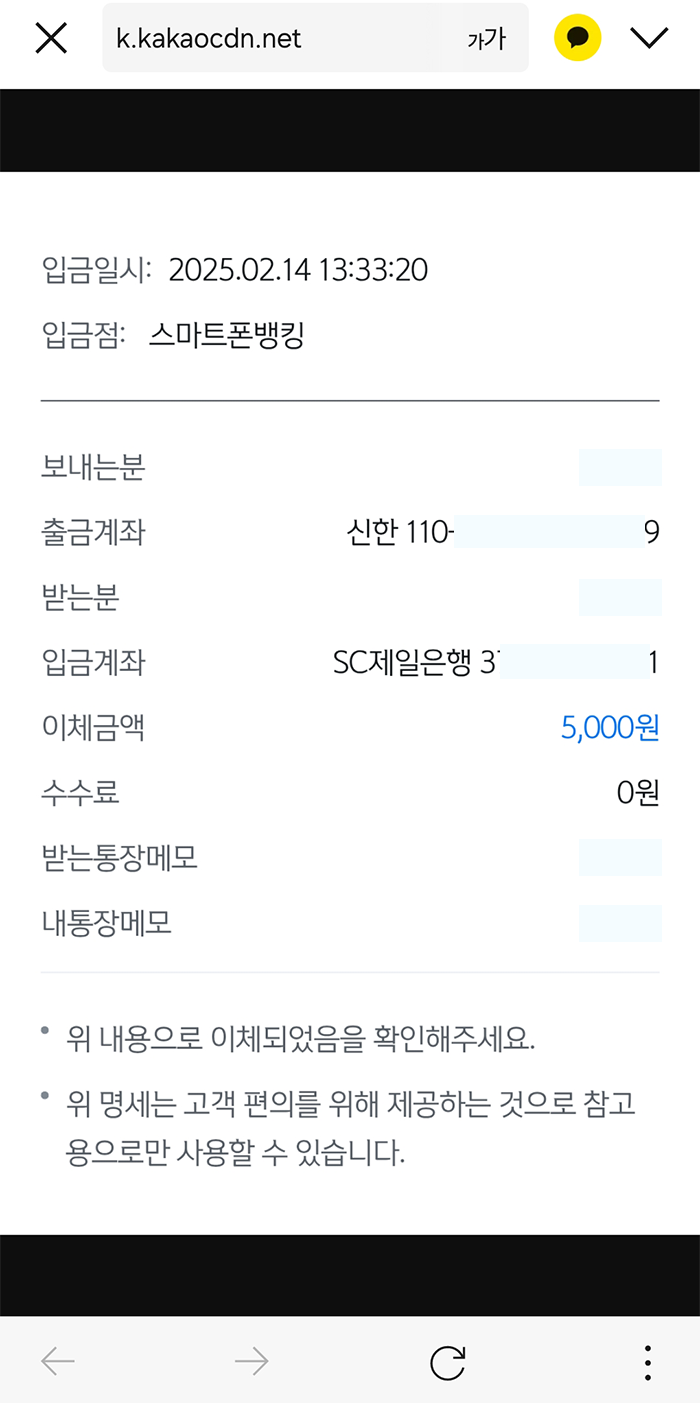Close the browser with the X icon
The height and width of the screenshot is (1403, 700).
pos(50,37)
